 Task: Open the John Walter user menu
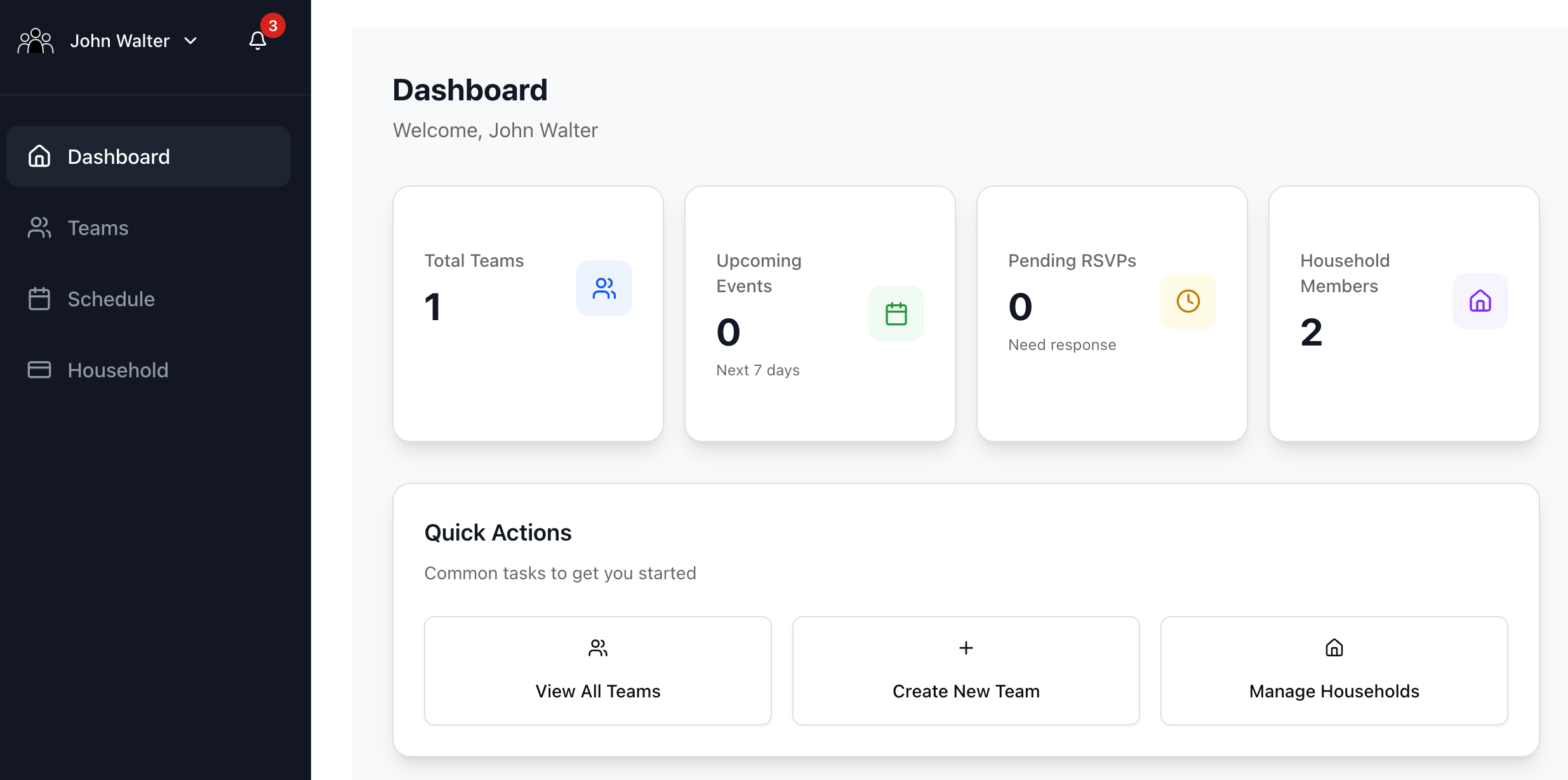[119, 41]
